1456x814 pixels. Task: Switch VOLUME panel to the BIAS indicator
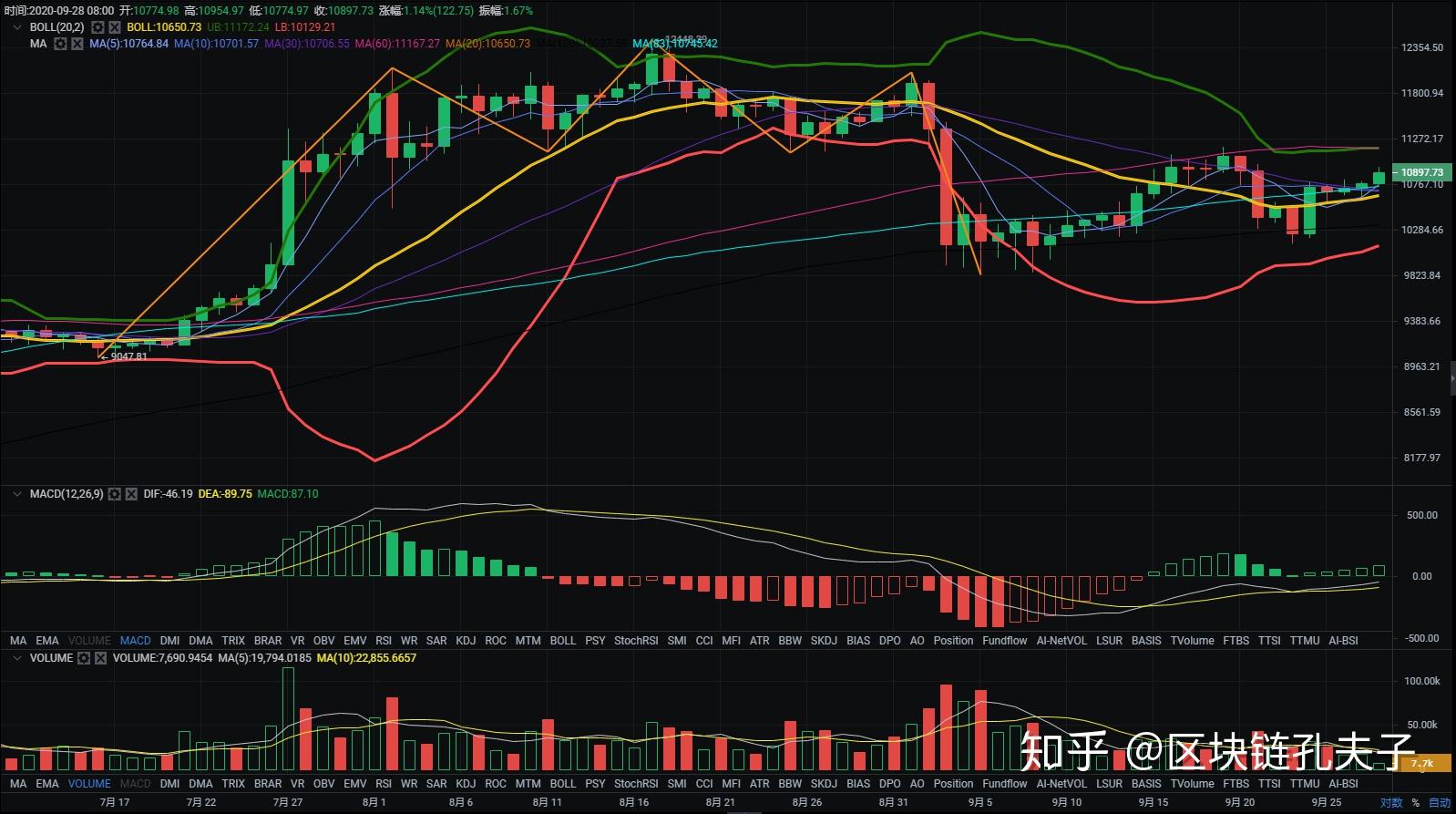tap(858, 784)
